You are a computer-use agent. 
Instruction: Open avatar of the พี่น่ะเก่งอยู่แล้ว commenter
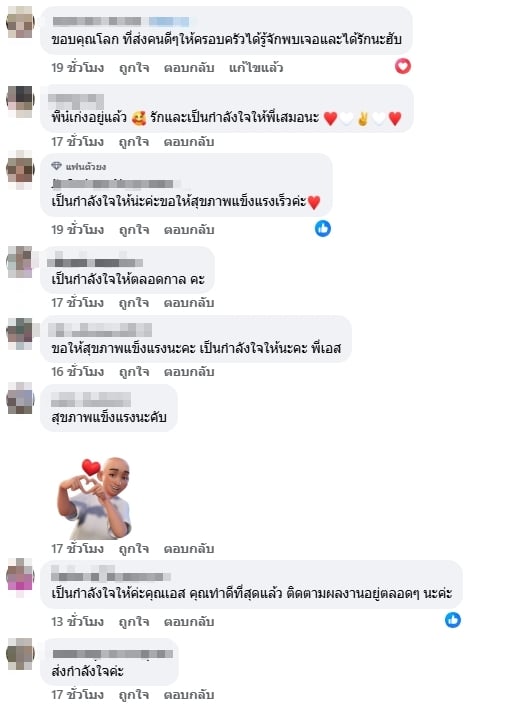20,100
